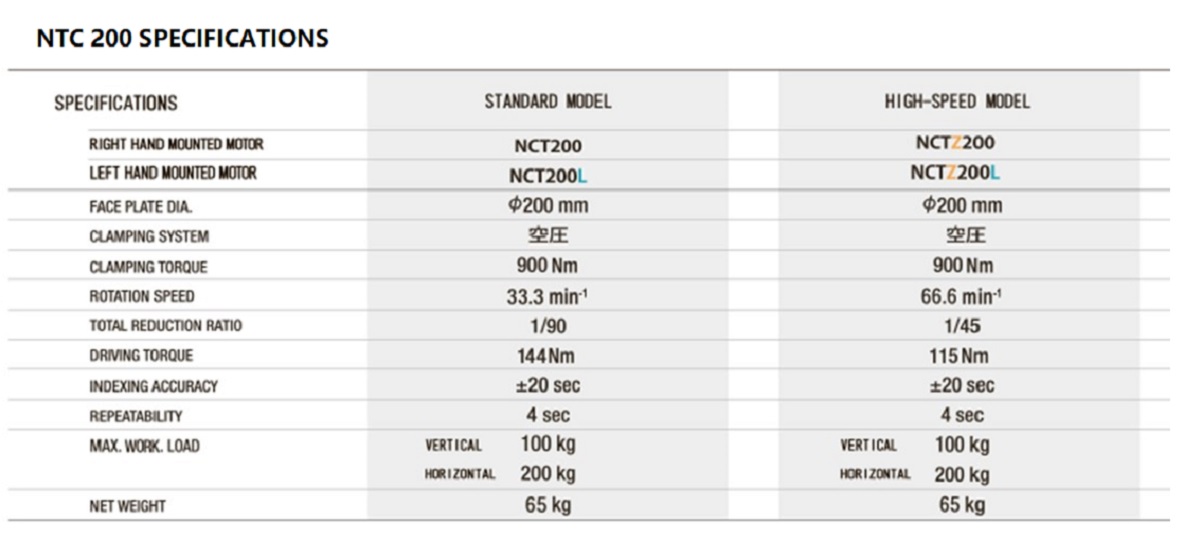Click the CLAMPING SYSTEM row label
The image size is (1200, 544).
[149, 237]
